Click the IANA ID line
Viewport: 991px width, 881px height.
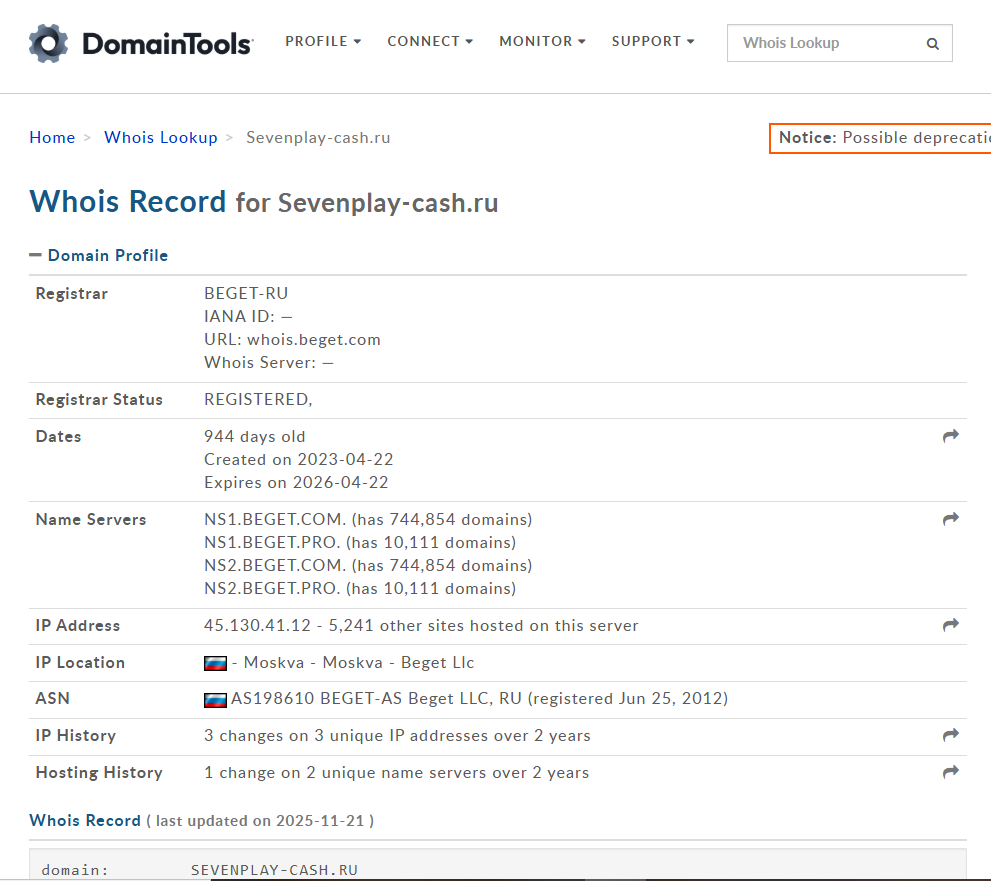(248, 316)
